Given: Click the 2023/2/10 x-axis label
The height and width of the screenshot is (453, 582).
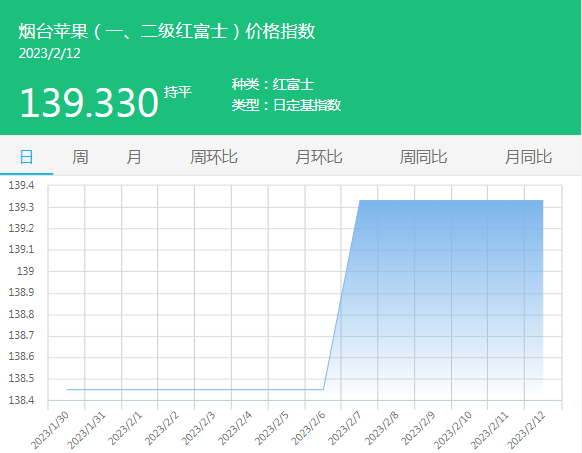Looking at the screenshot, I should click(453, 430).
